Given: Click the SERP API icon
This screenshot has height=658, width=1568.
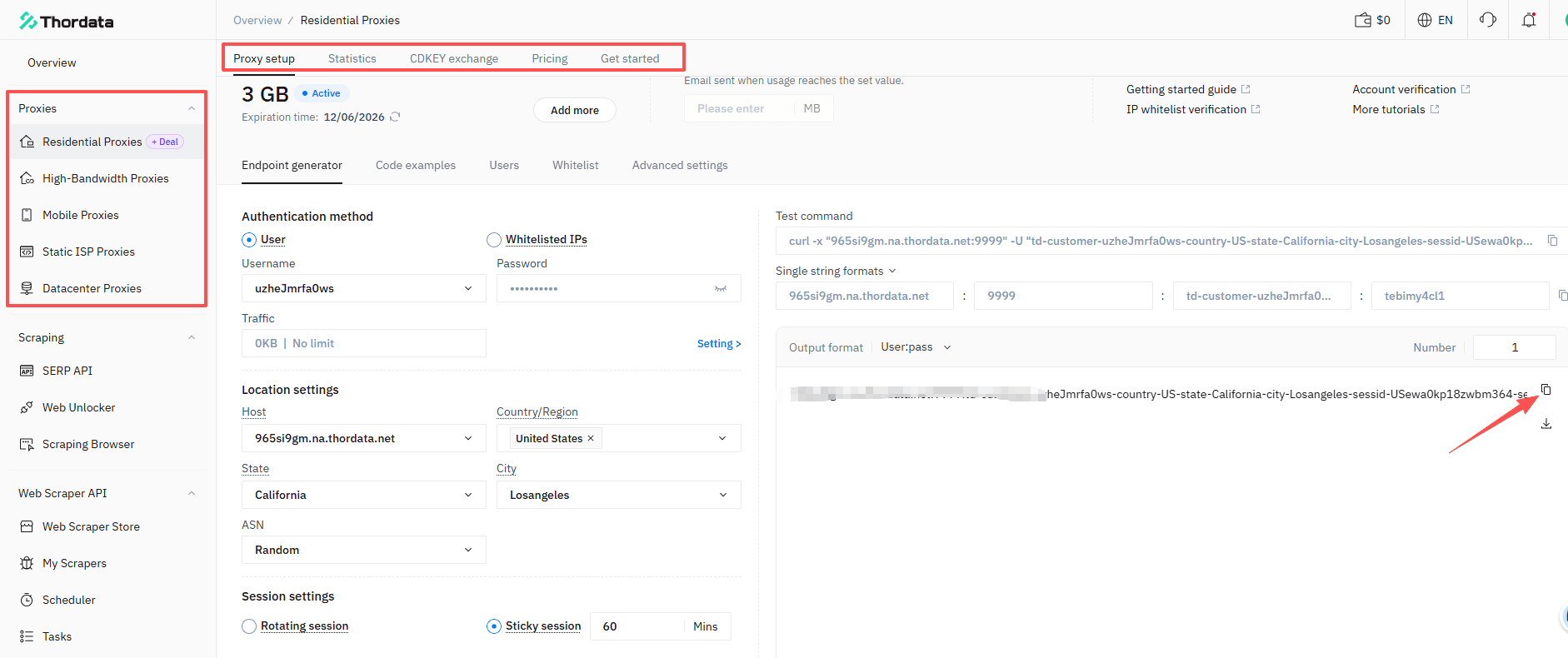Looking at the screenshot, I should pyautogui.click(x=27, y=371).
